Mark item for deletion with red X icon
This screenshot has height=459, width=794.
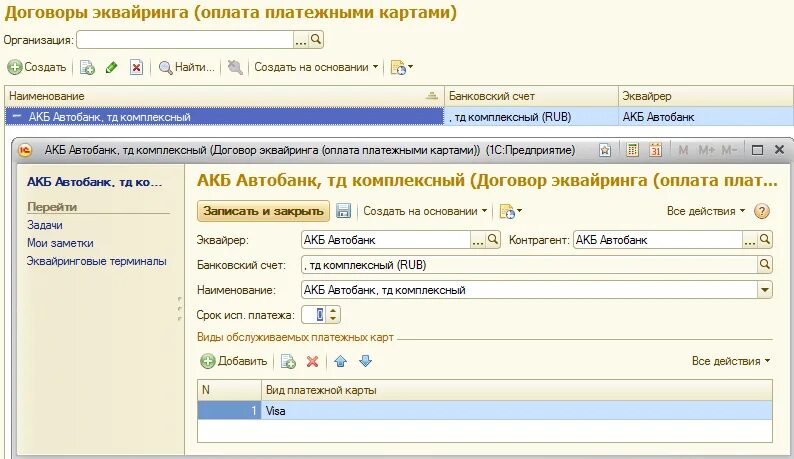pyautogui.click(x=136, y=67)
